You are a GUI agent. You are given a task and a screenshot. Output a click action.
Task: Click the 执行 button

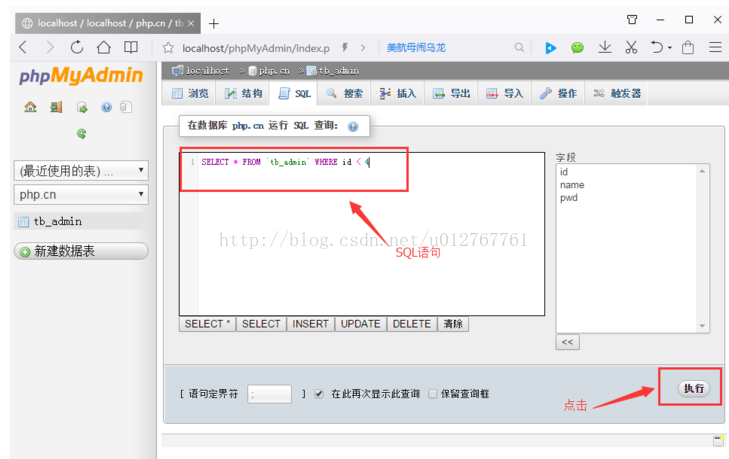coord(694,388)
